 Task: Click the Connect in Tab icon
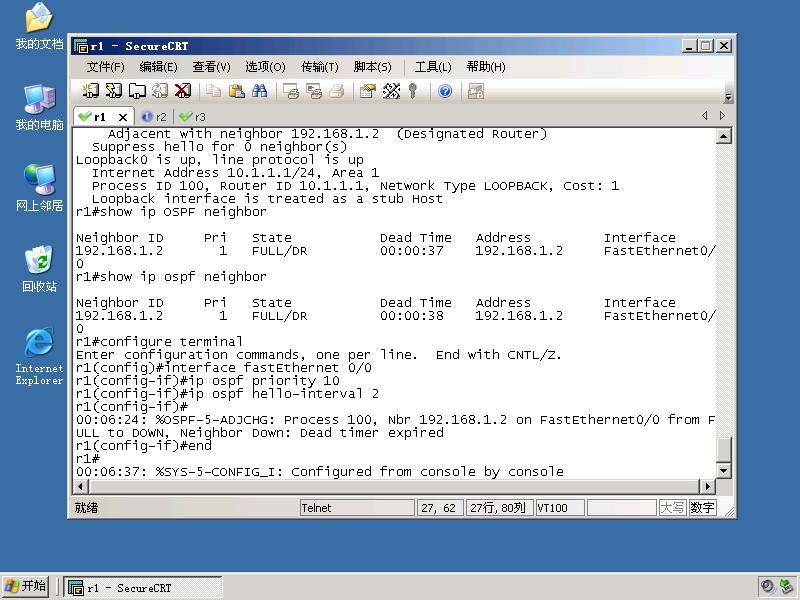[137, 91]
